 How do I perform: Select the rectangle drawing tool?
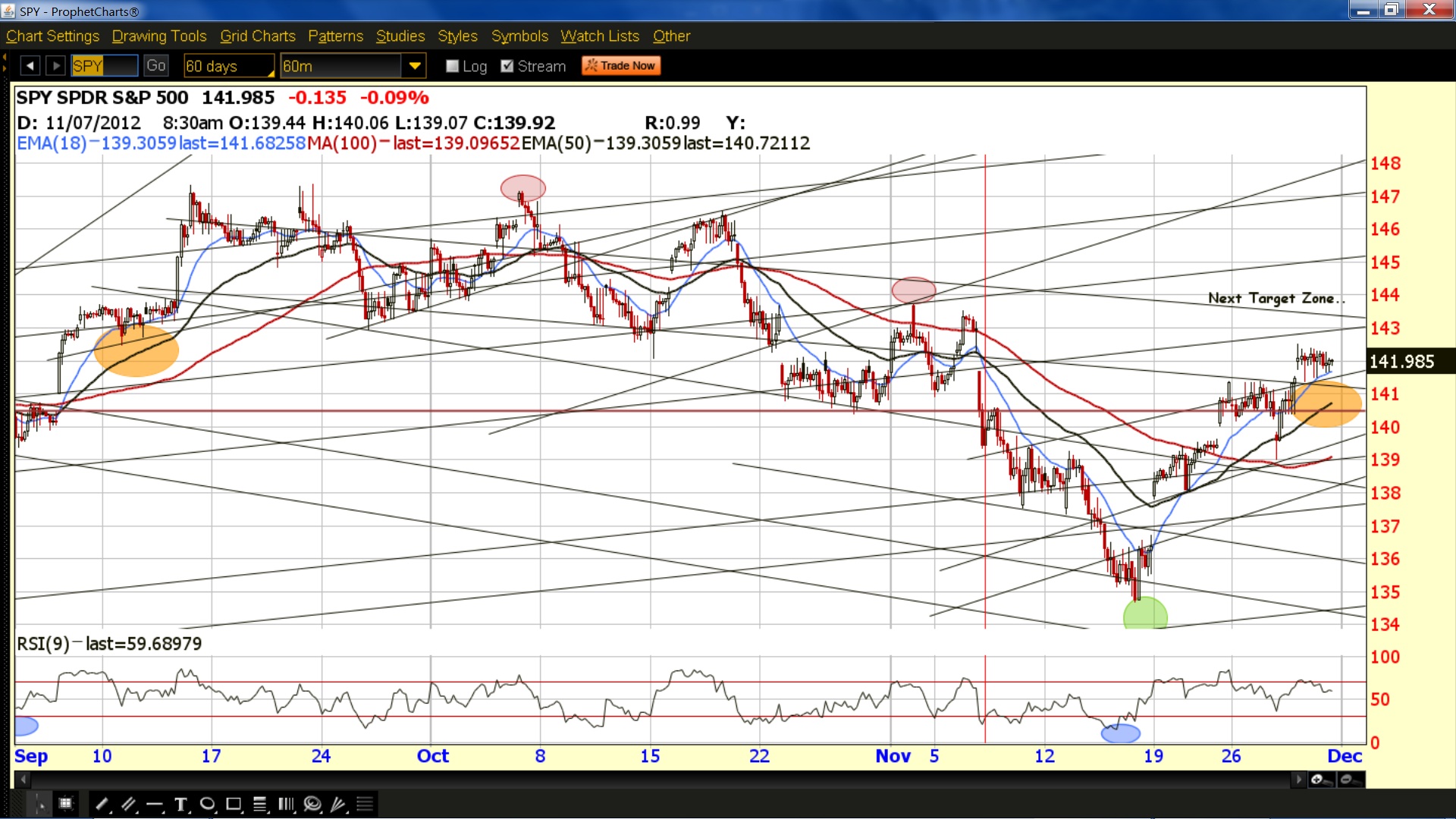234,804
